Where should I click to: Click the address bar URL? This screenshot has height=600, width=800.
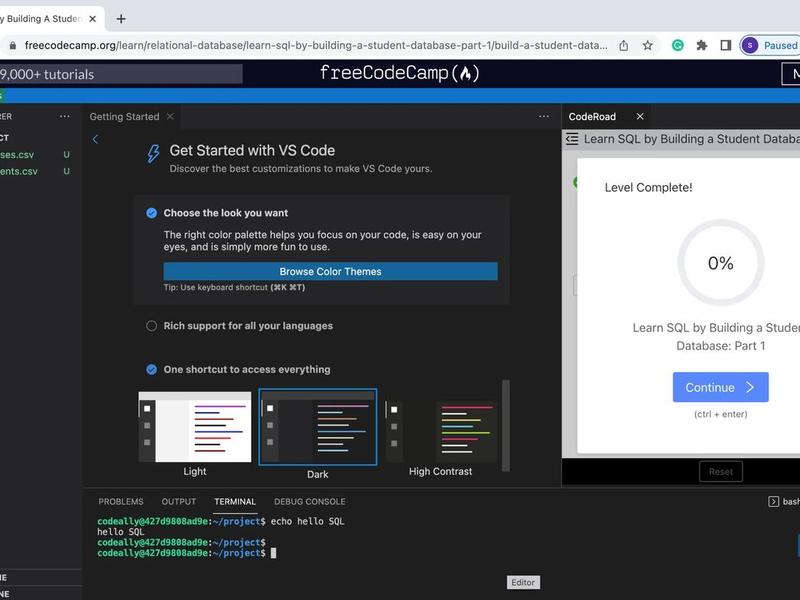315,45
